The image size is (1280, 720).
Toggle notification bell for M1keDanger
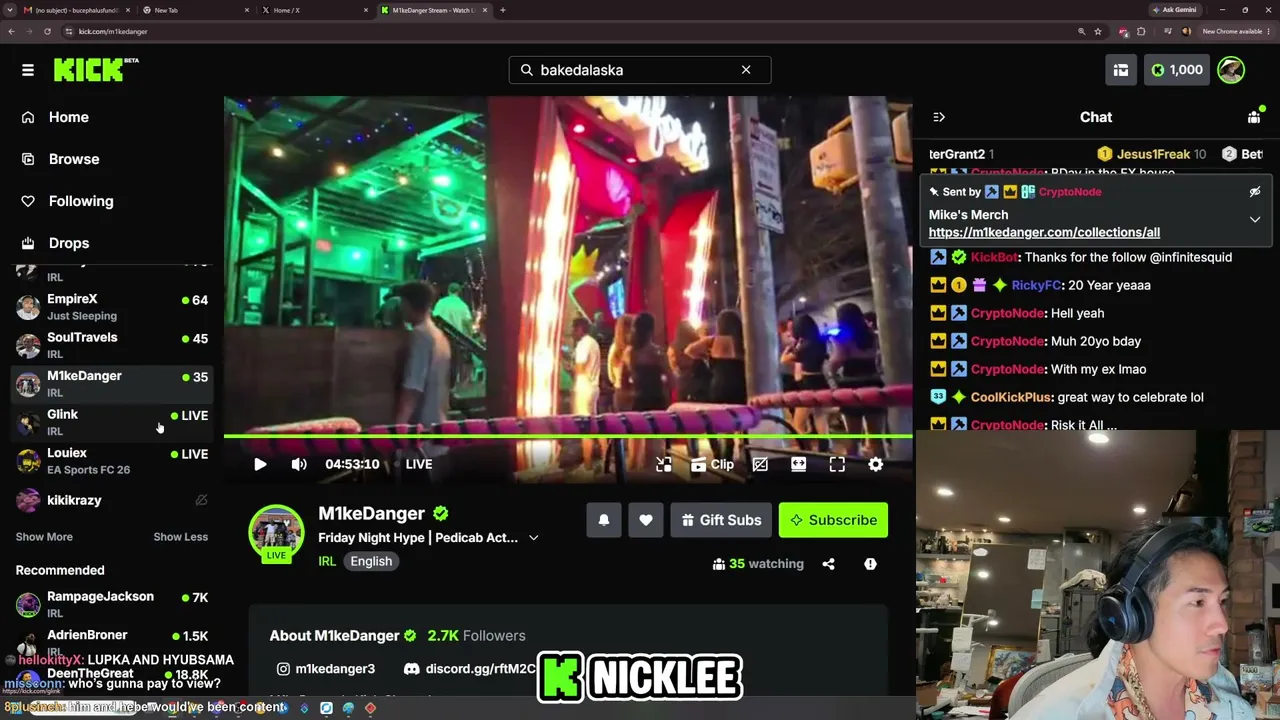click(604, 520)
